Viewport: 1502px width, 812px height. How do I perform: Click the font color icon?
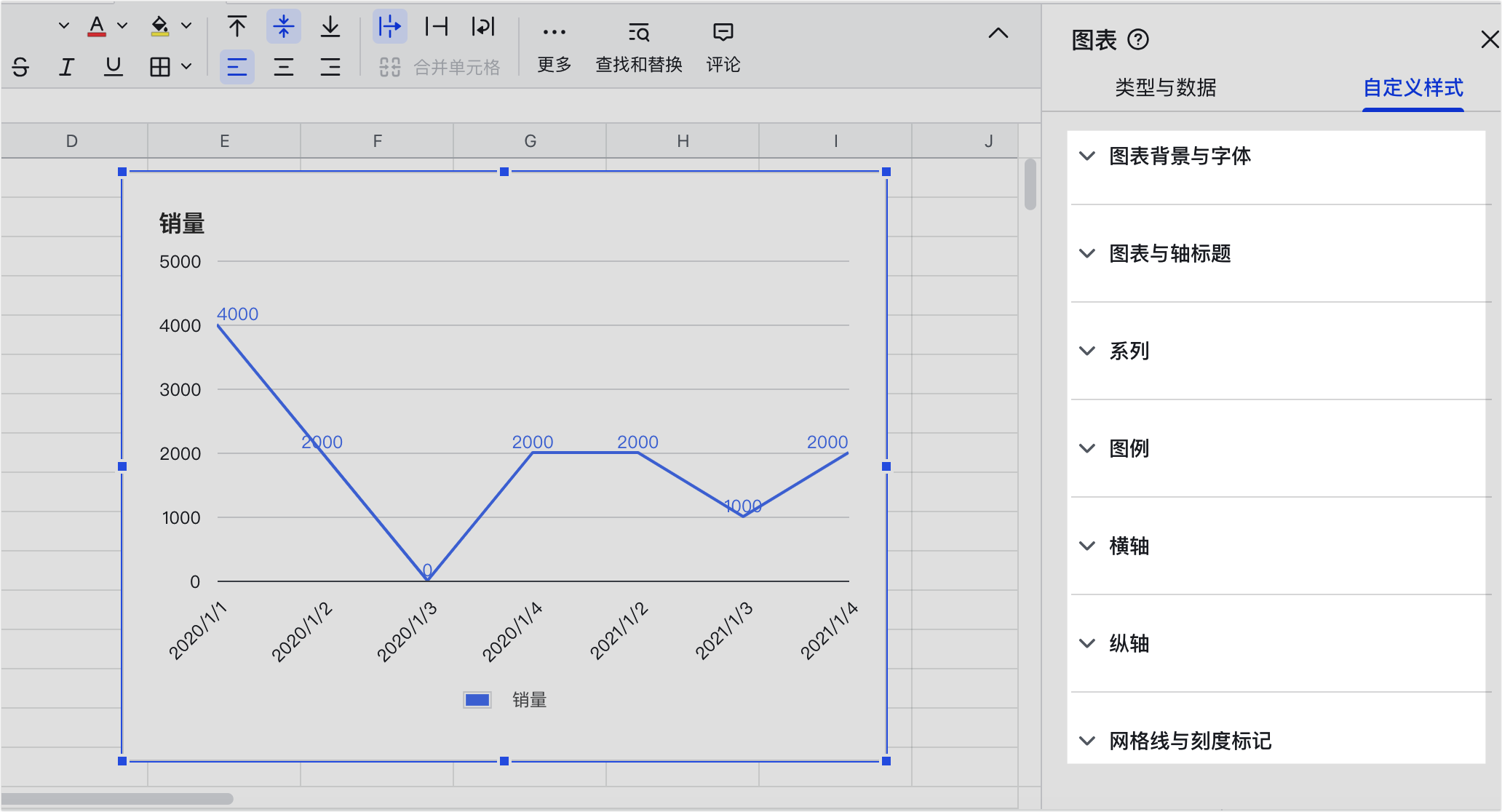(x=97, y=27)
